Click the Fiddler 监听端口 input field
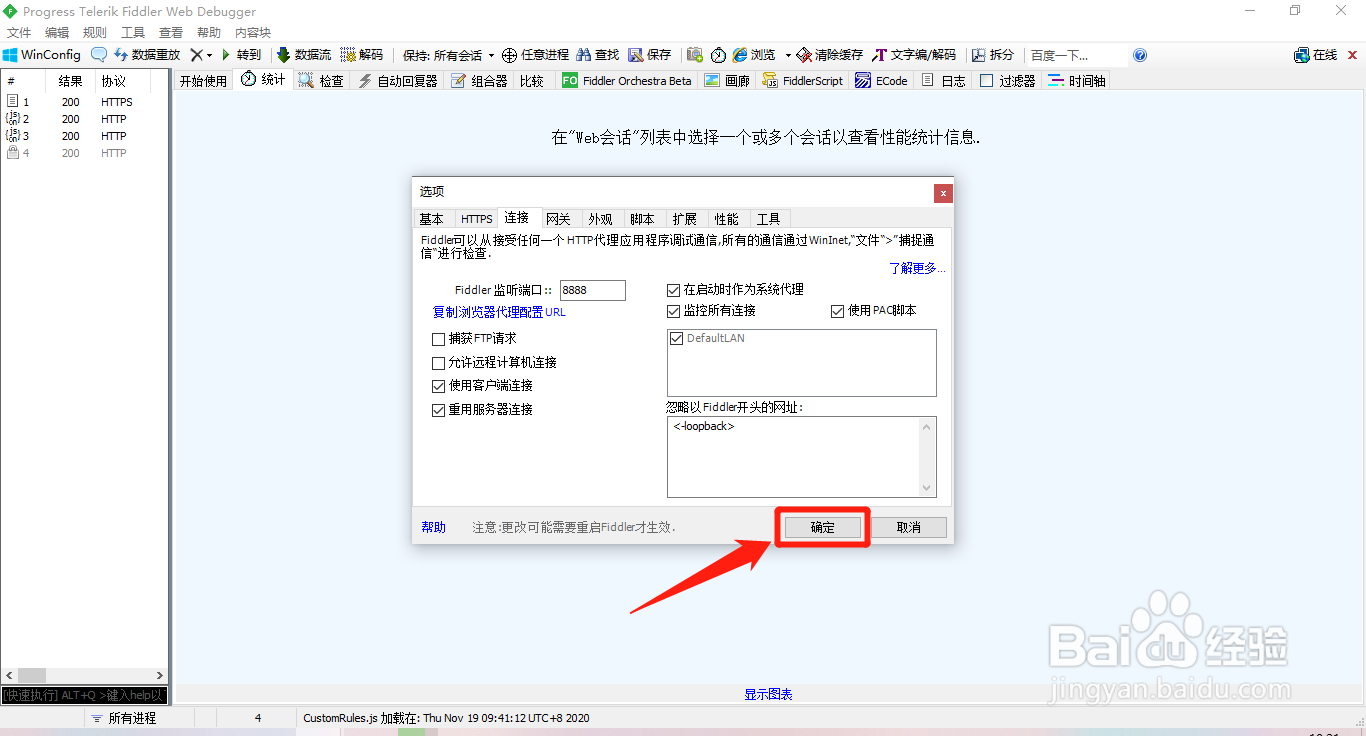Screen dimensions: 1366x736 (593, 290)
